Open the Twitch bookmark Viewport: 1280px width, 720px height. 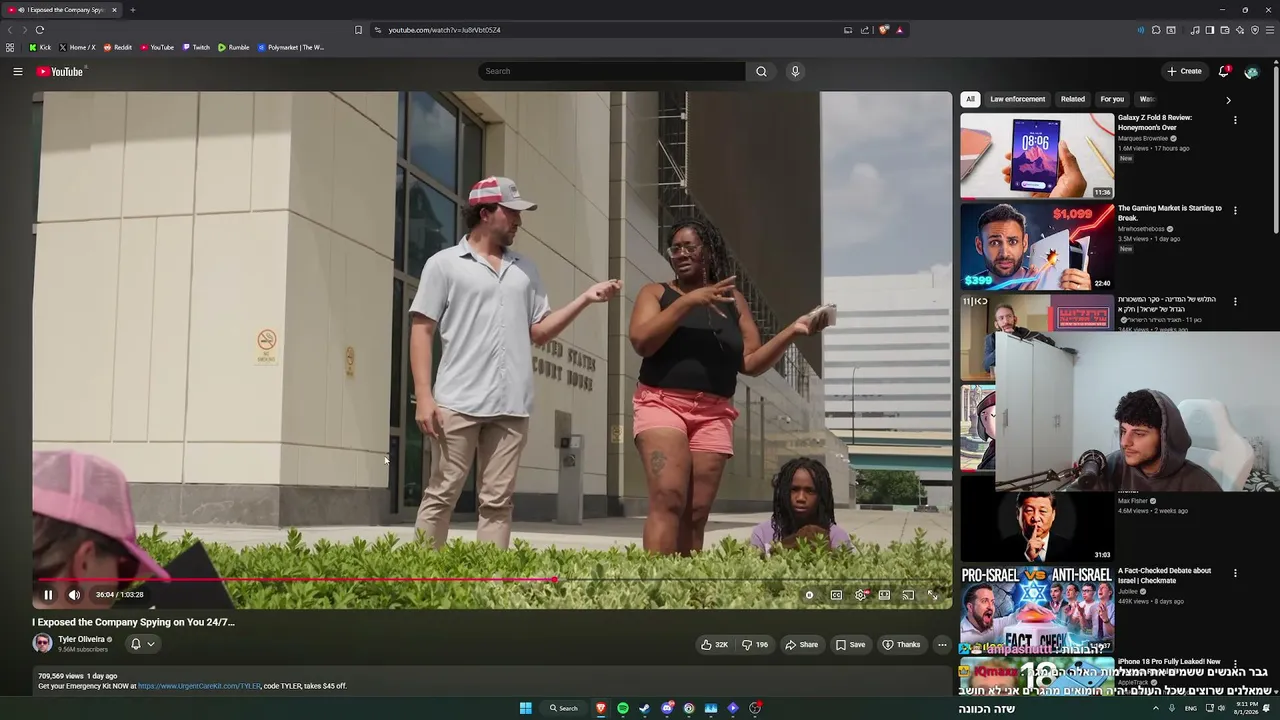coord(196,47)
